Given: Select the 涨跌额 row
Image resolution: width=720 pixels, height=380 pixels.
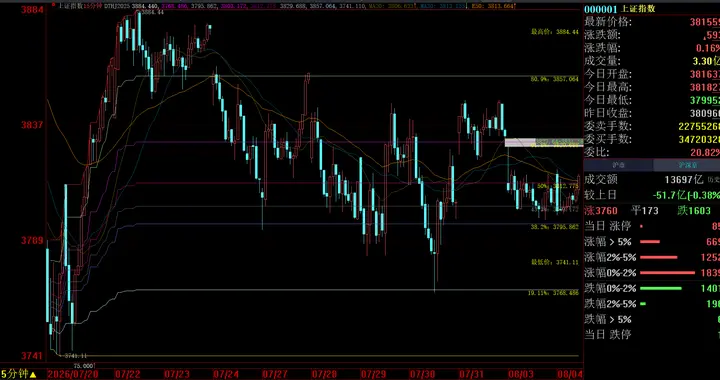Looking at the screenshot, I should point(652,35).
